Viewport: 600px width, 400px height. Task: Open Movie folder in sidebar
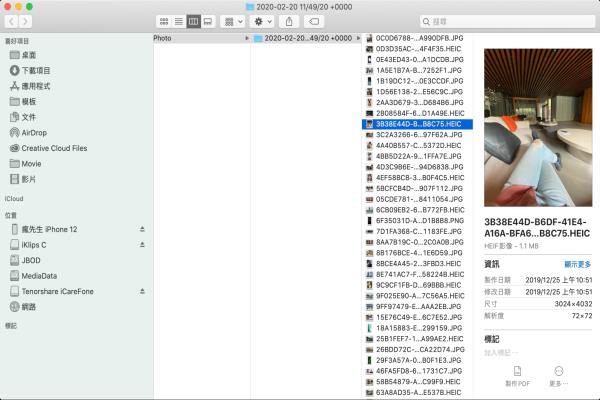pos(26,164)
